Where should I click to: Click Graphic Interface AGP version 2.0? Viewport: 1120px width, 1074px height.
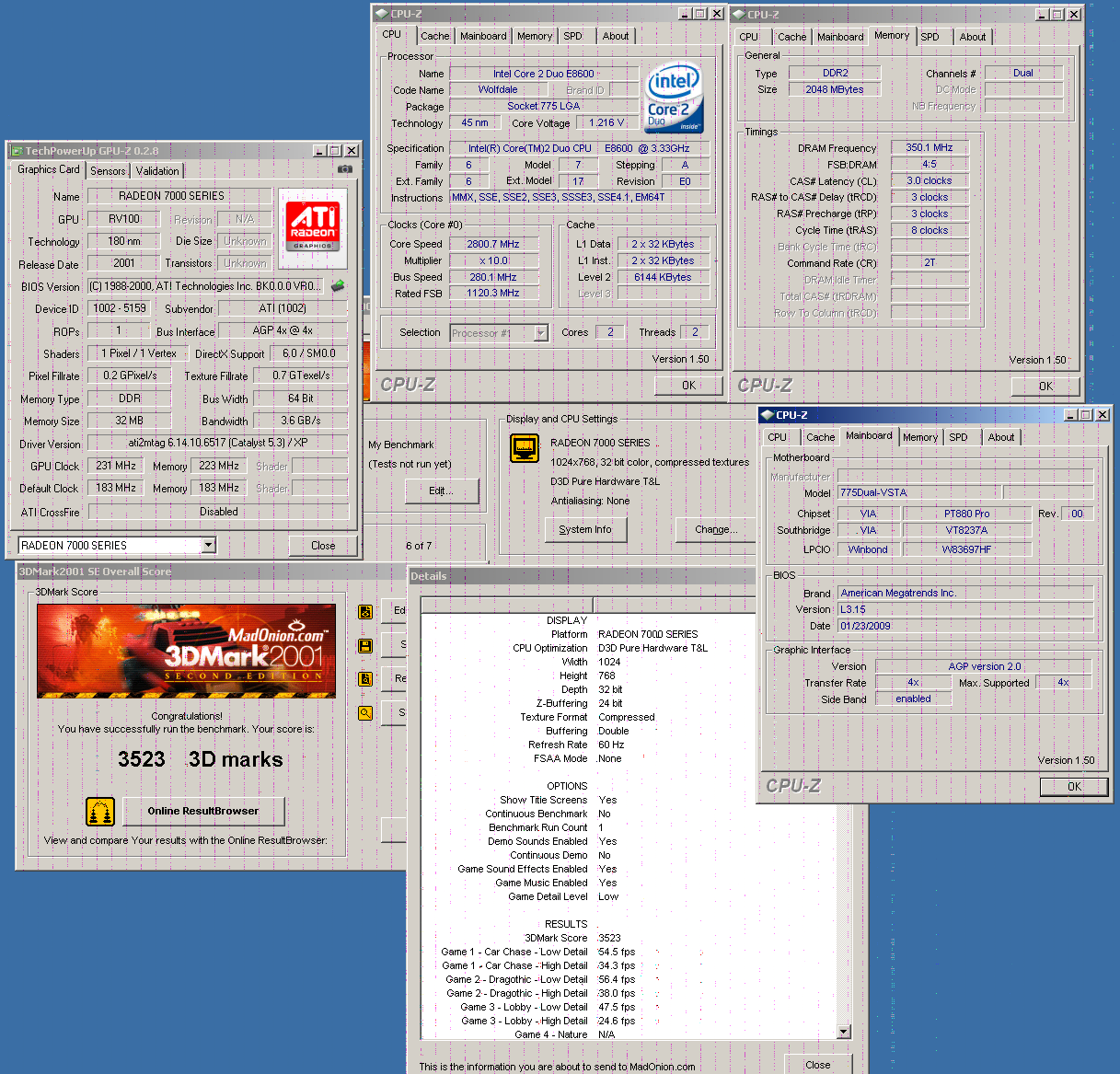coord(984,666)
